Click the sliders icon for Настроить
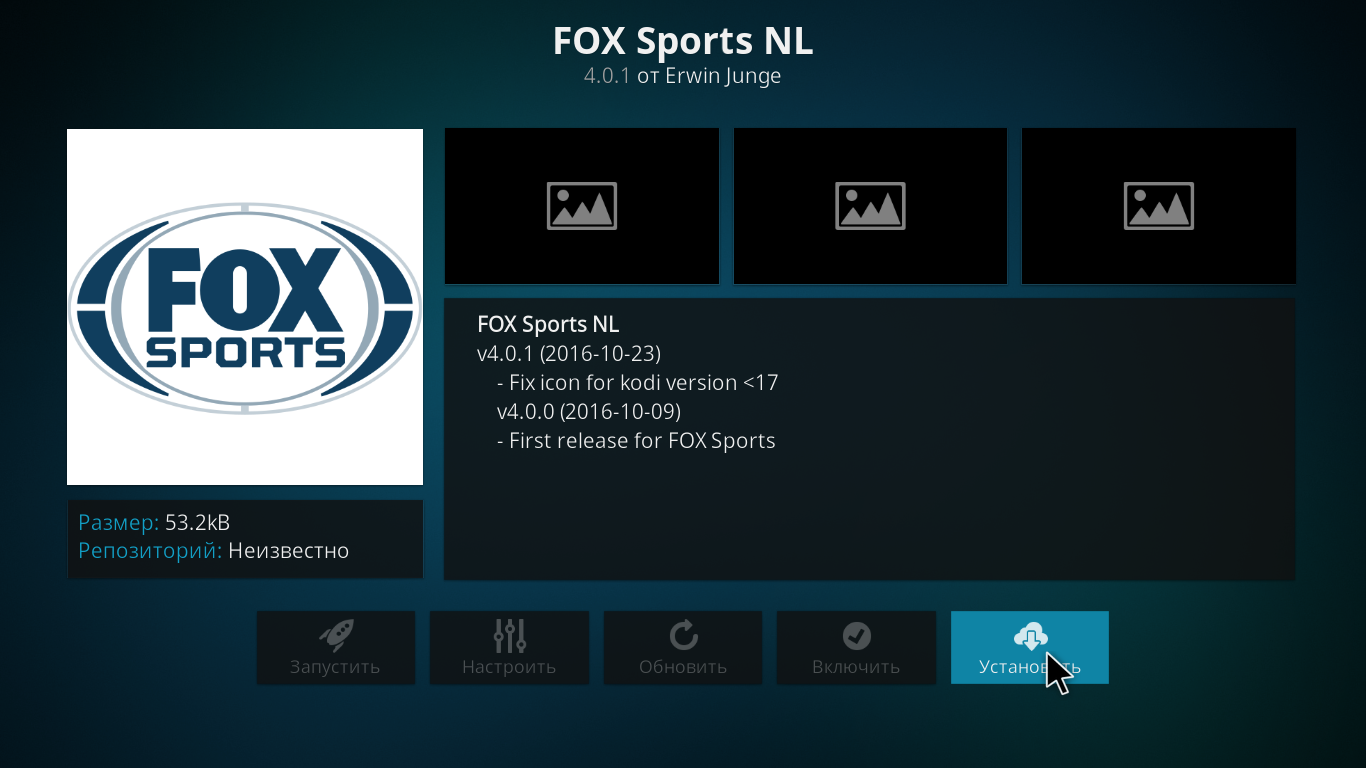This screenshot has width=1366, height=768. pyautogui.click(x=510, y=635)
